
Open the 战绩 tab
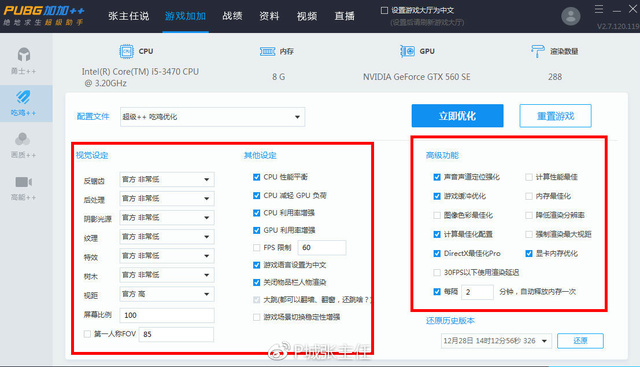(x=232, y=16)
